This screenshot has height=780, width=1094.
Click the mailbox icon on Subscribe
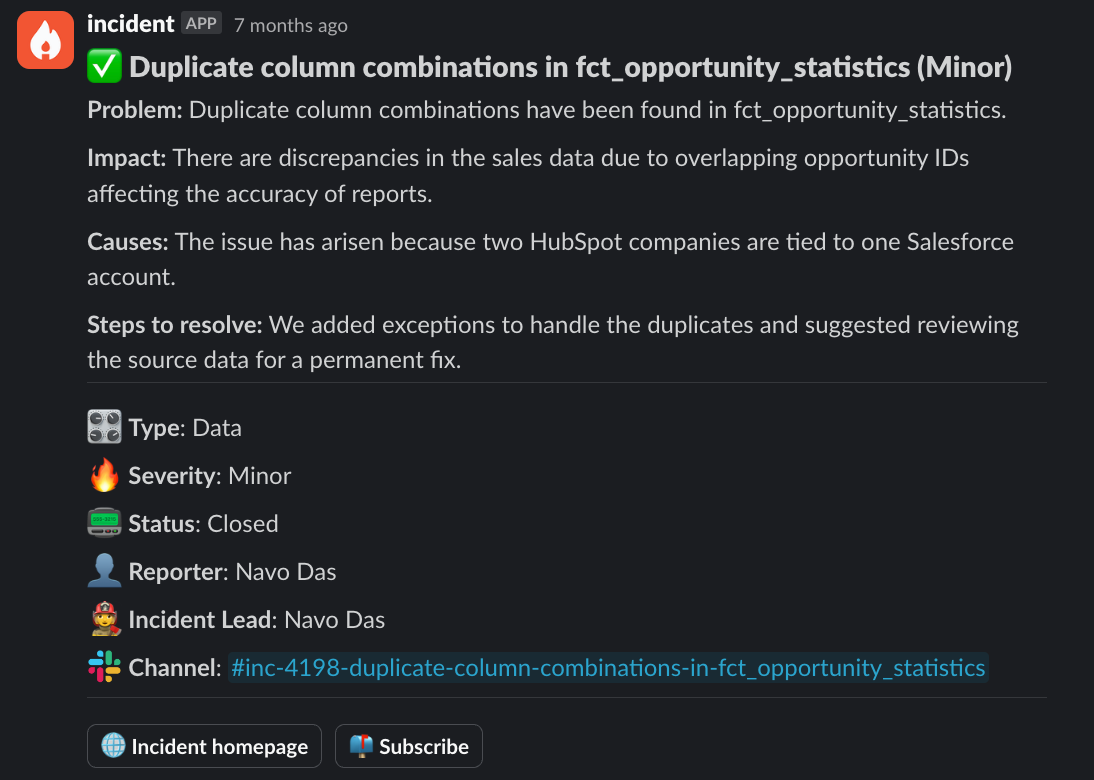click(x=361, y=746)
